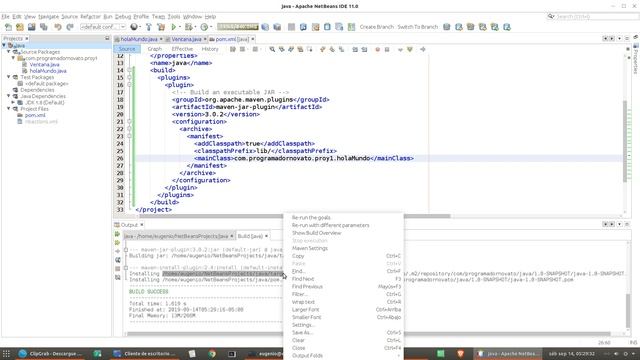Click the second re-run icon in Output sidebar
The image size is (640, 360).
click(118, 243)
